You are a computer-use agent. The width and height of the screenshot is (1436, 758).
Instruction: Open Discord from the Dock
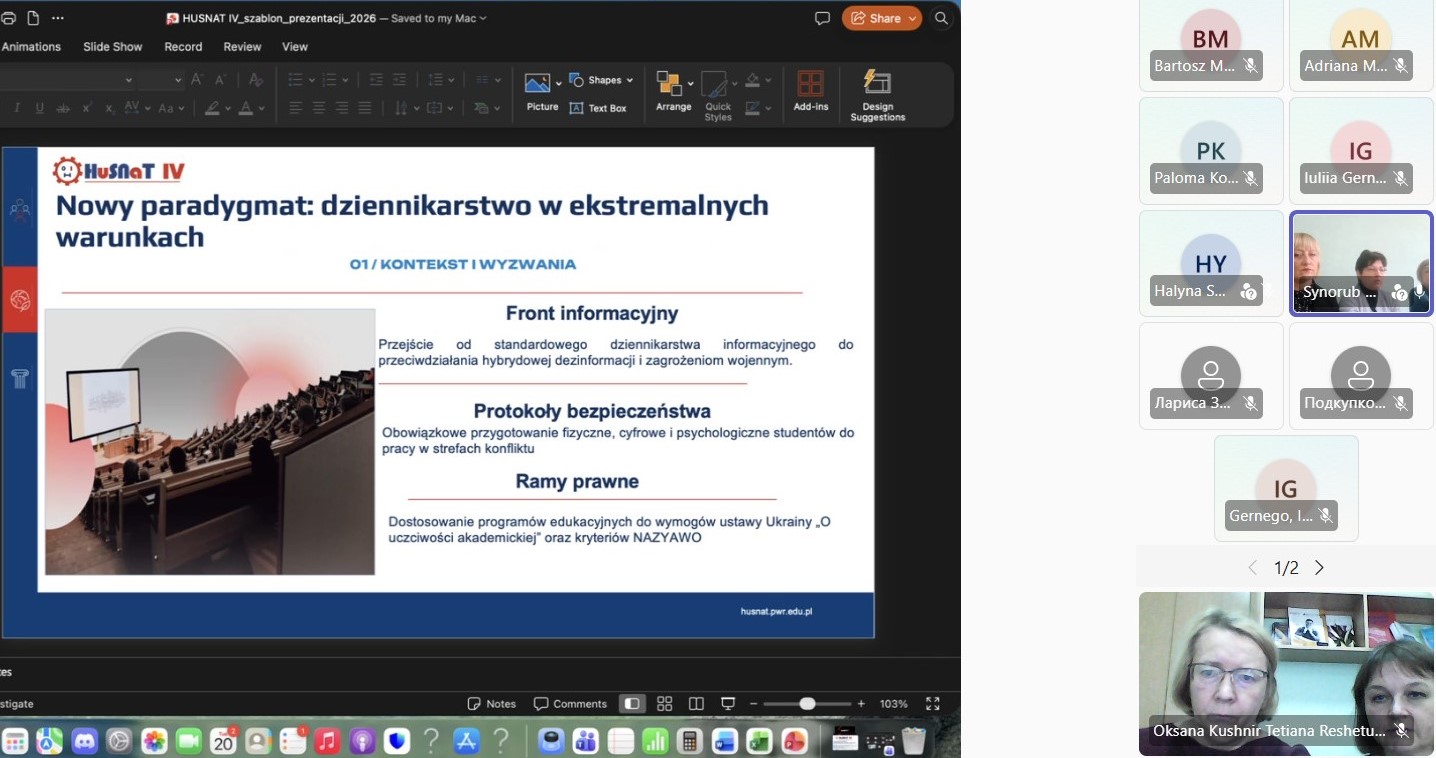click(84, 741)
